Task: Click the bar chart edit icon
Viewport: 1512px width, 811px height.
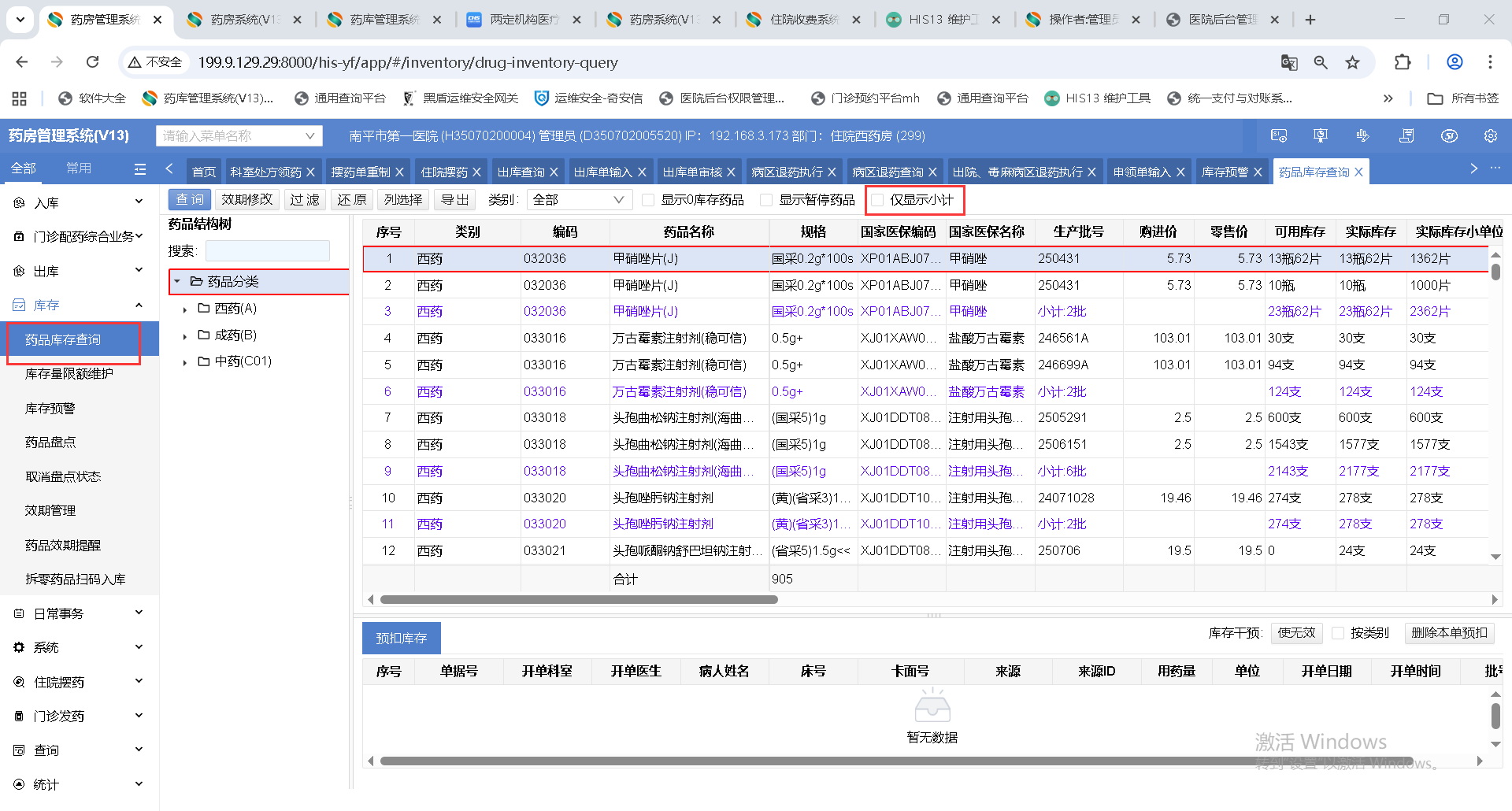Action: click(1363, 136)
